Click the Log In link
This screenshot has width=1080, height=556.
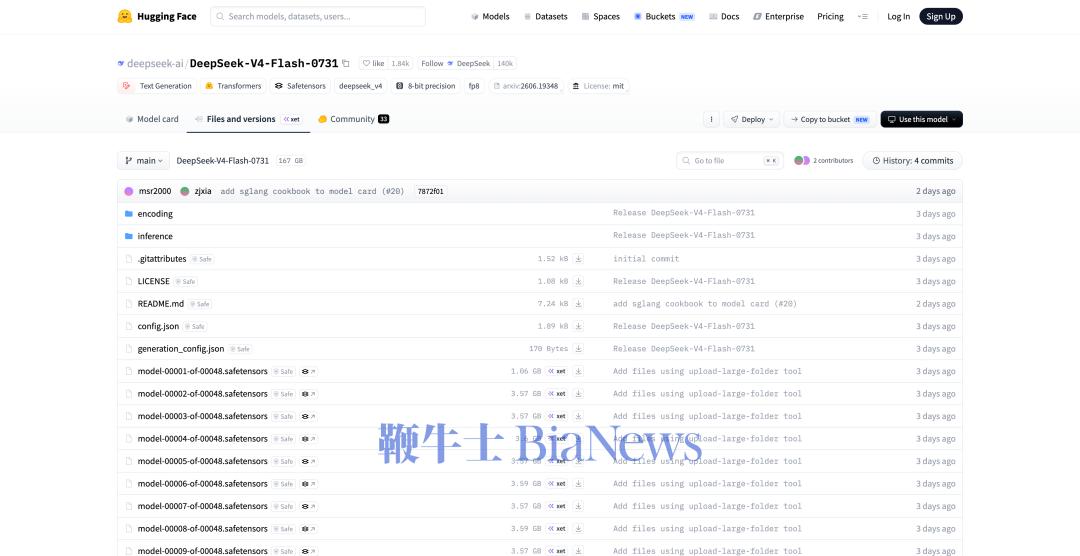[898, 17]
